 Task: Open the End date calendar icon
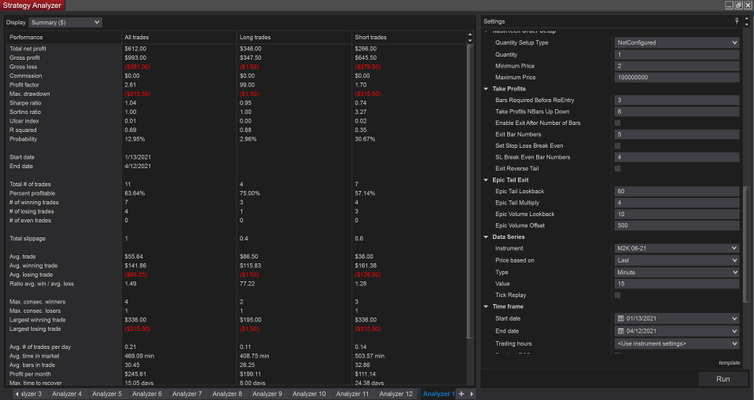pyautogui.click(x=621, y=331)
